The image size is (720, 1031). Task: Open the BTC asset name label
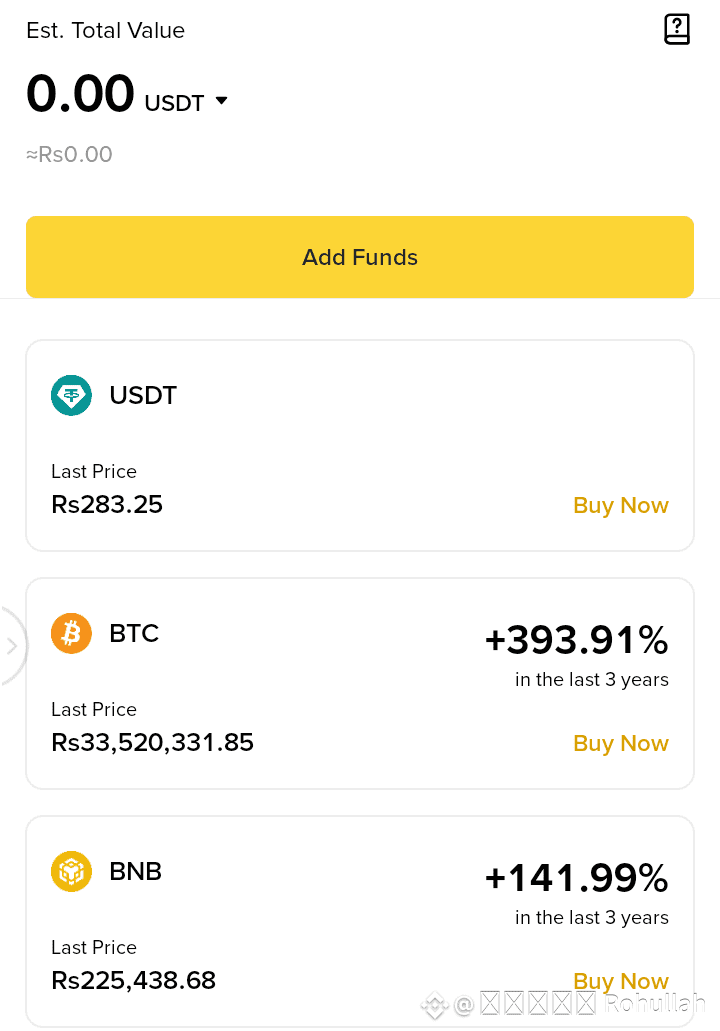134,633
